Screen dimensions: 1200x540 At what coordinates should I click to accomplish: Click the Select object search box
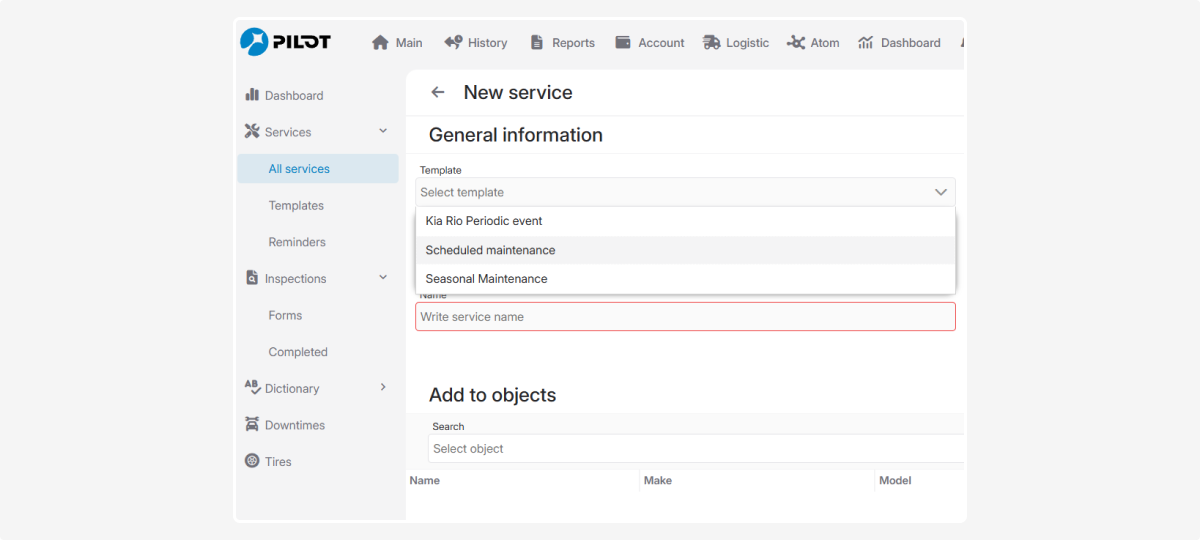click(695, 449)
